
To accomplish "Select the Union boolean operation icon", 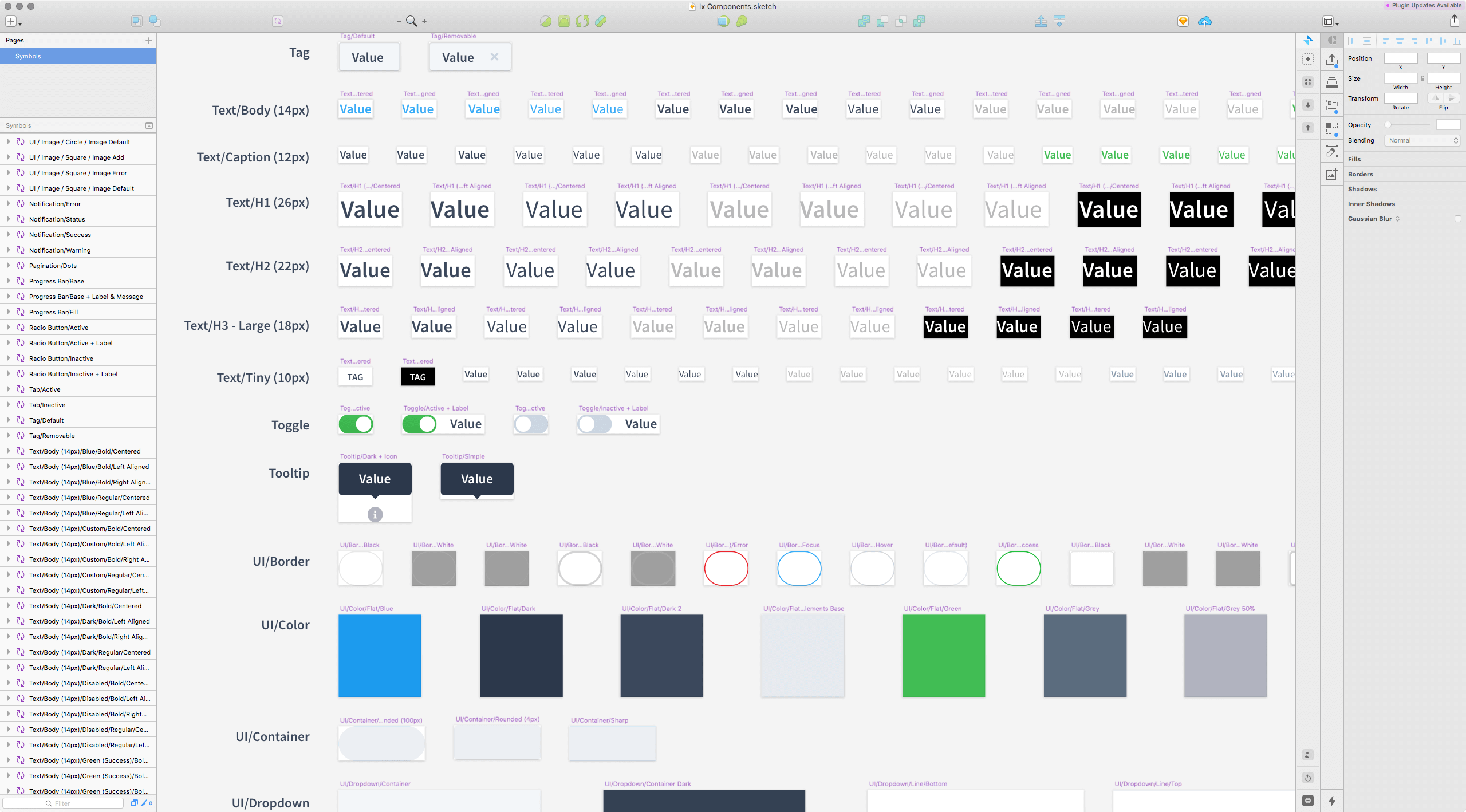I will point(864,21).
